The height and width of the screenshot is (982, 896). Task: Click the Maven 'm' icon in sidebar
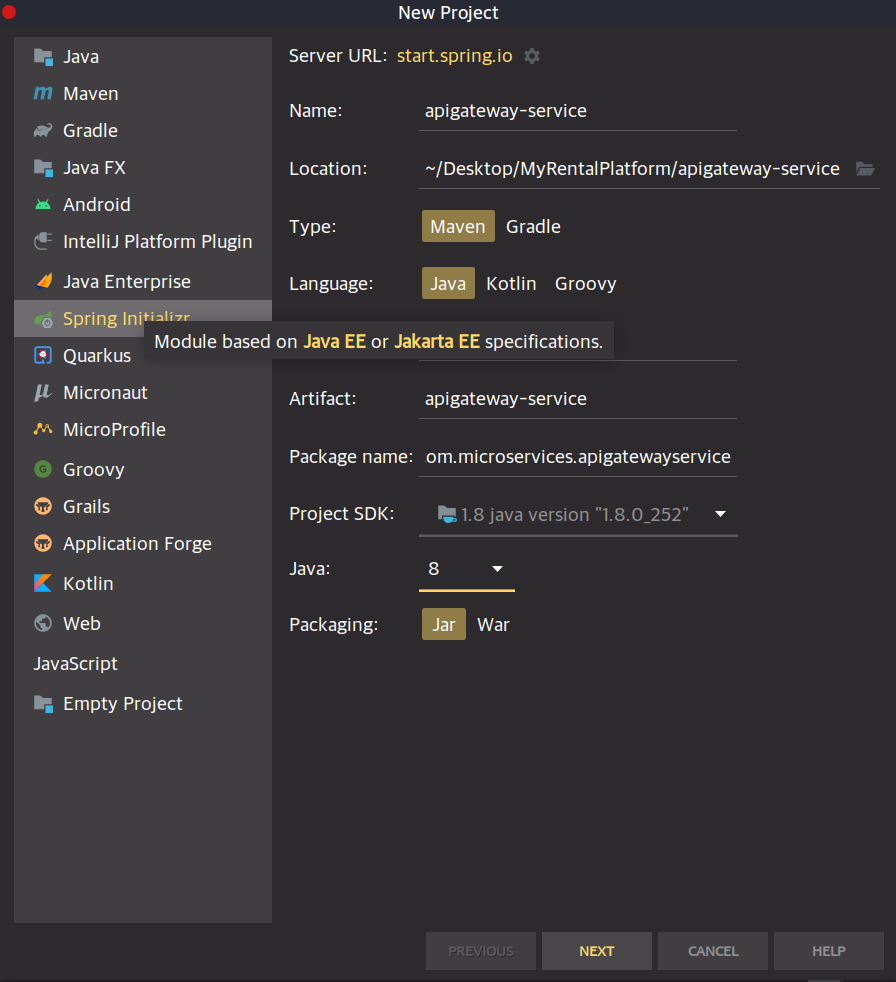coord(43,93)
